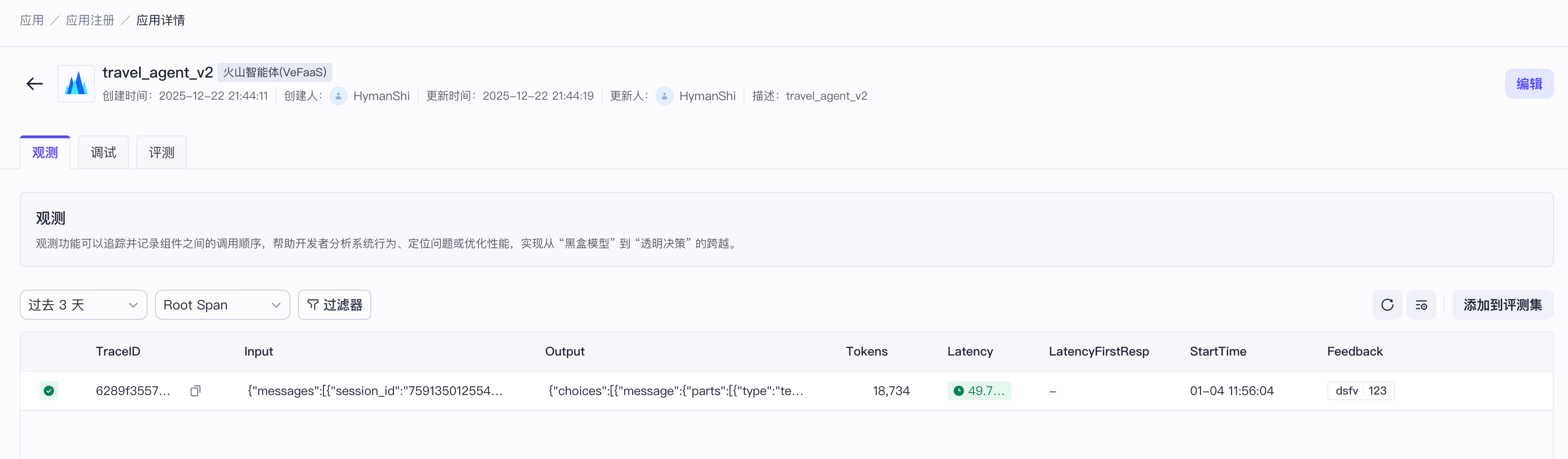The height and width of the screenshot is (459, 1568).
Task: Click the 编辑 button
Action: (1529, 84)
